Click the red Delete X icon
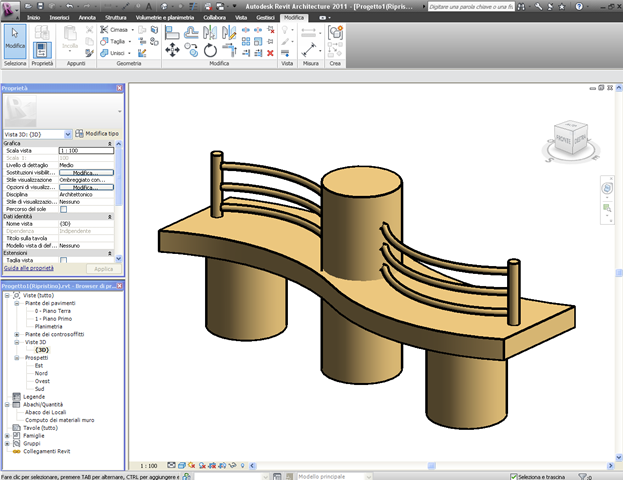The width and height of the screenshot is (623, 480). [269, 55]
